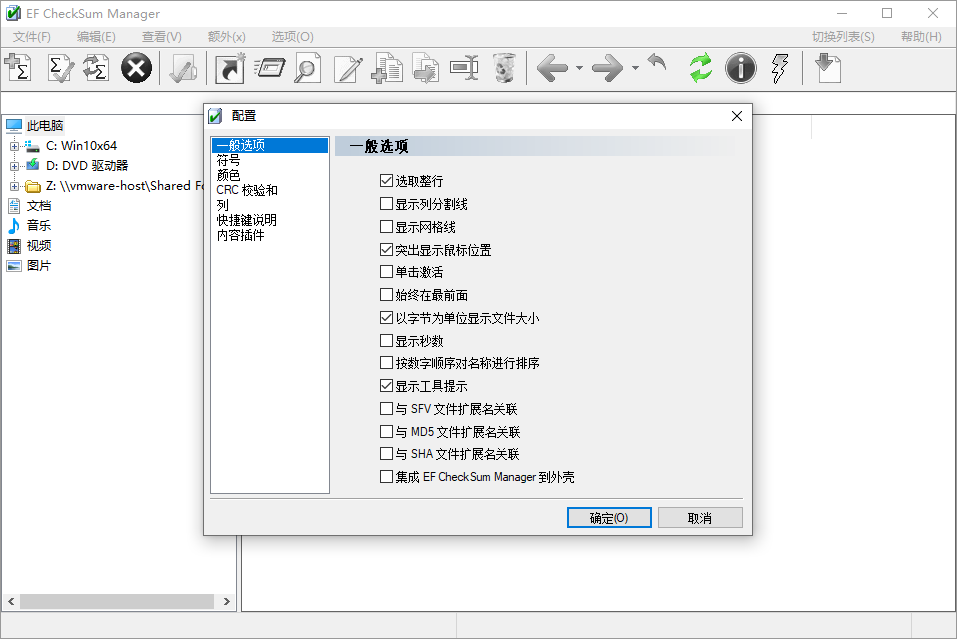Open the 额外(x) menu
Viewport: 957px width, 639px height.
pos(226,37)
